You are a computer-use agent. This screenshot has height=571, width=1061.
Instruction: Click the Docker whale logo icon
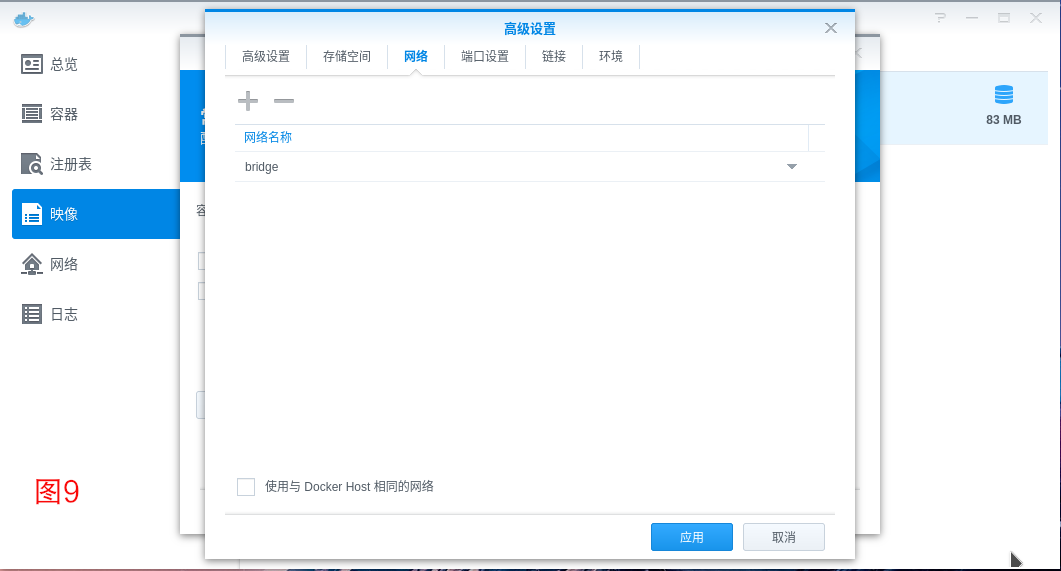coord(24,19)
